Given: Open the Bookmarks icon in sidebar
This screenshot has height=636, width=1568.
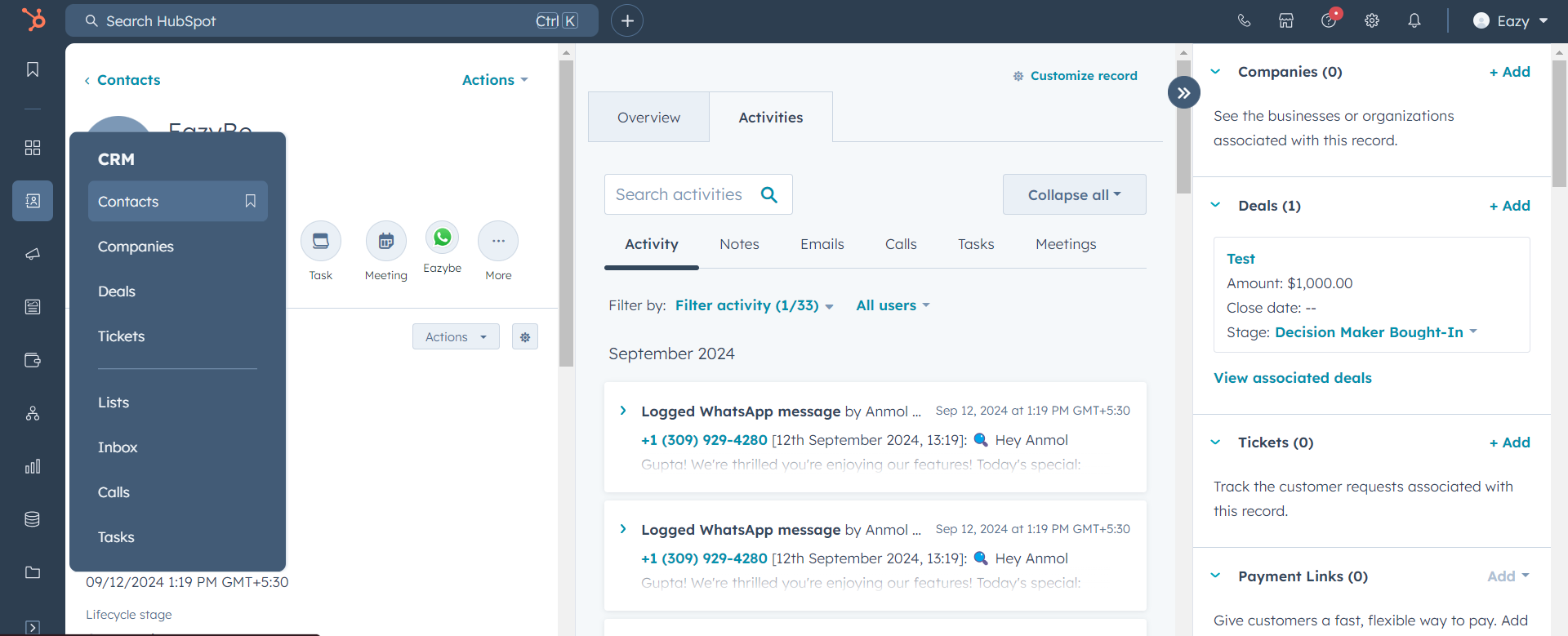Looking at the screenshot, I should point(33,69).
